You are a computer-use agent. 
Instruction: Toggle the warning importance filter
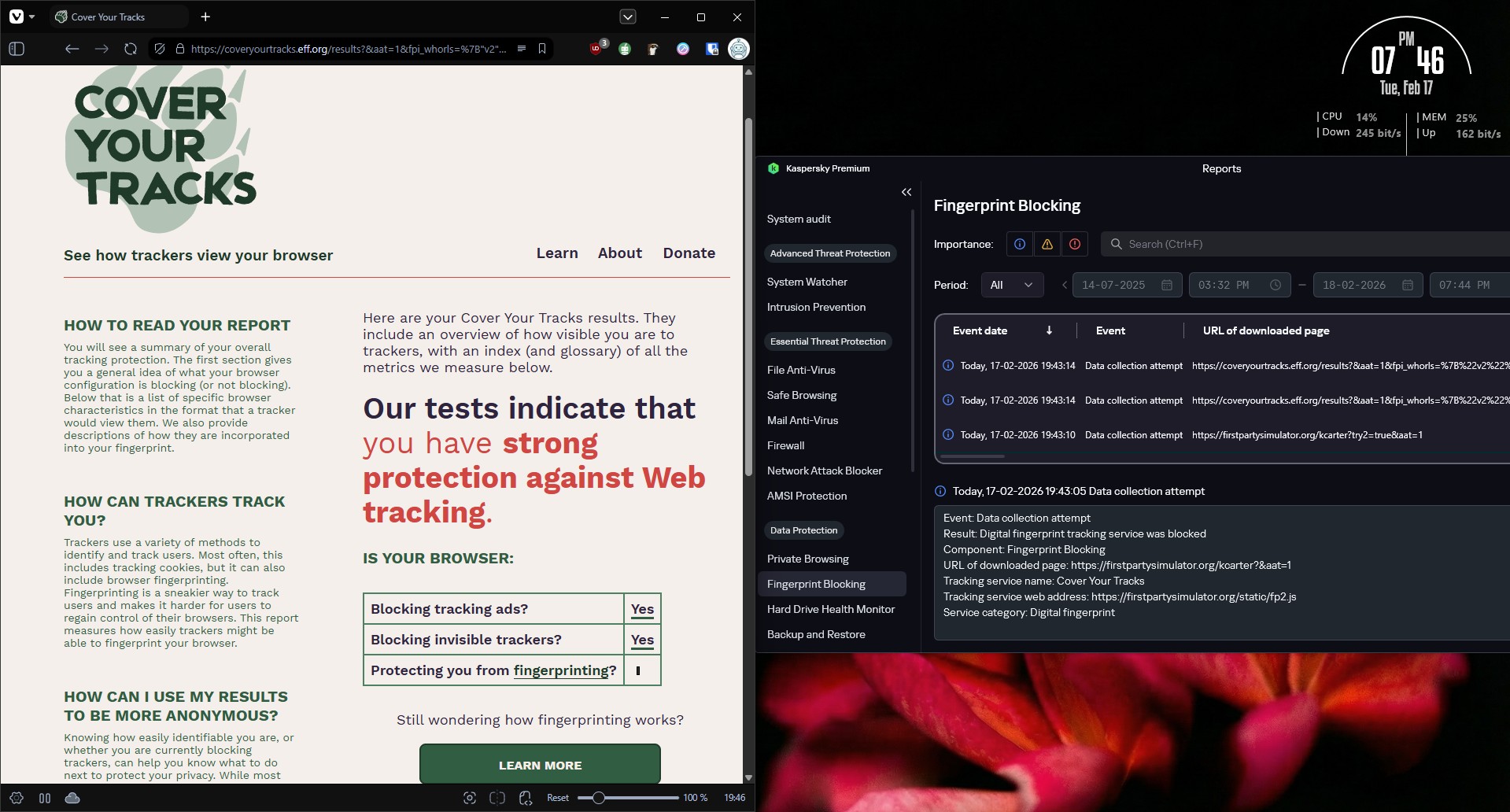1047,244
